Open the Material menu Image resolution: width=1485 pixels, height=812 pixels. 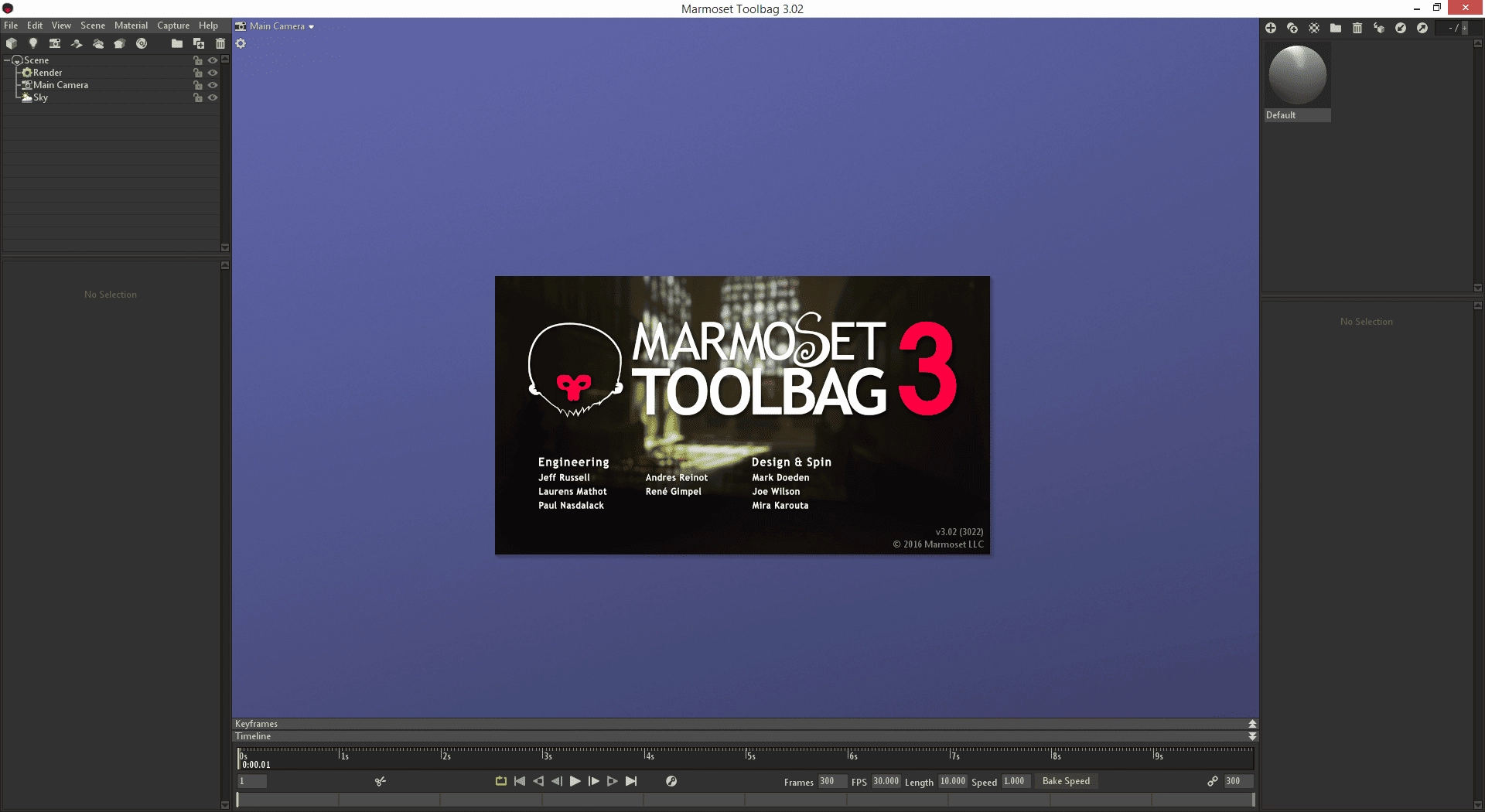coord(131,26)
